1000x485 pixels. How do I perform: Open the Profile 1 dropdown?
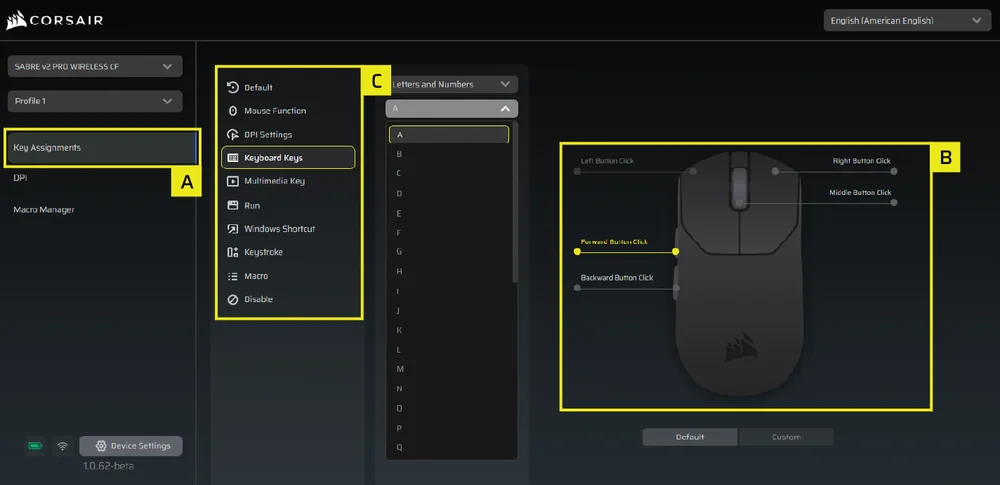pos(95,101)
